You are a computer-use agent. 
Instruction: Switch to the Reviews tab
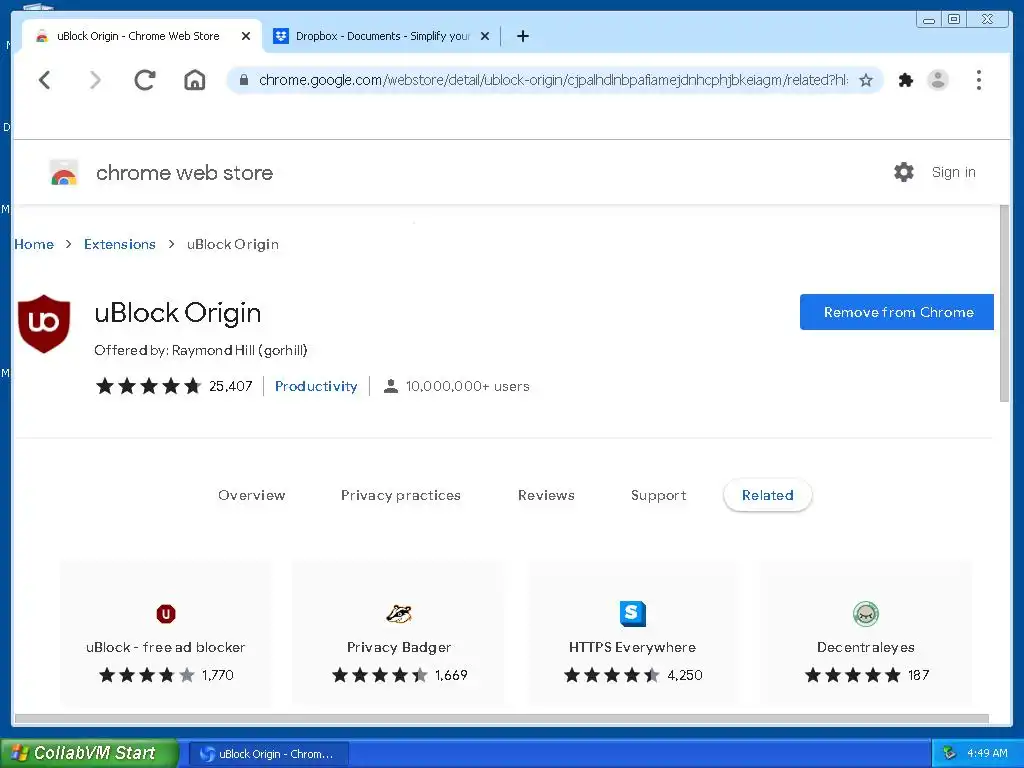tap(546, 495)
